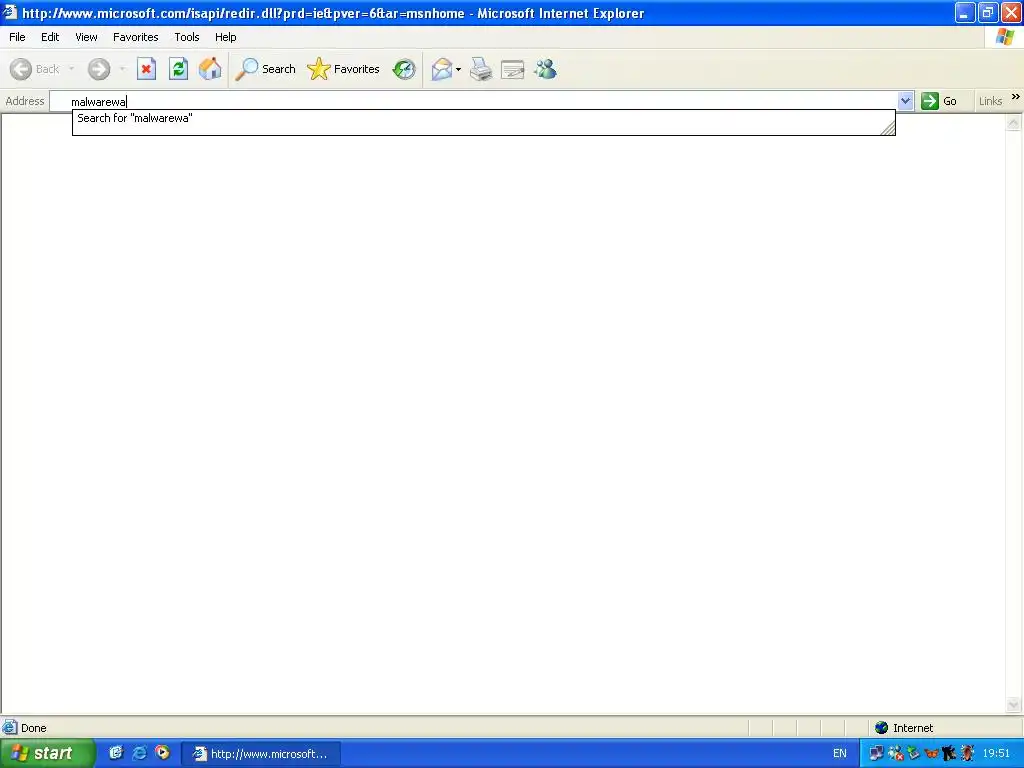The height and width of the screenshot is (768, 1024).
Task: Open the Search pane from toolbar
Action: click(x=265, y=69)
